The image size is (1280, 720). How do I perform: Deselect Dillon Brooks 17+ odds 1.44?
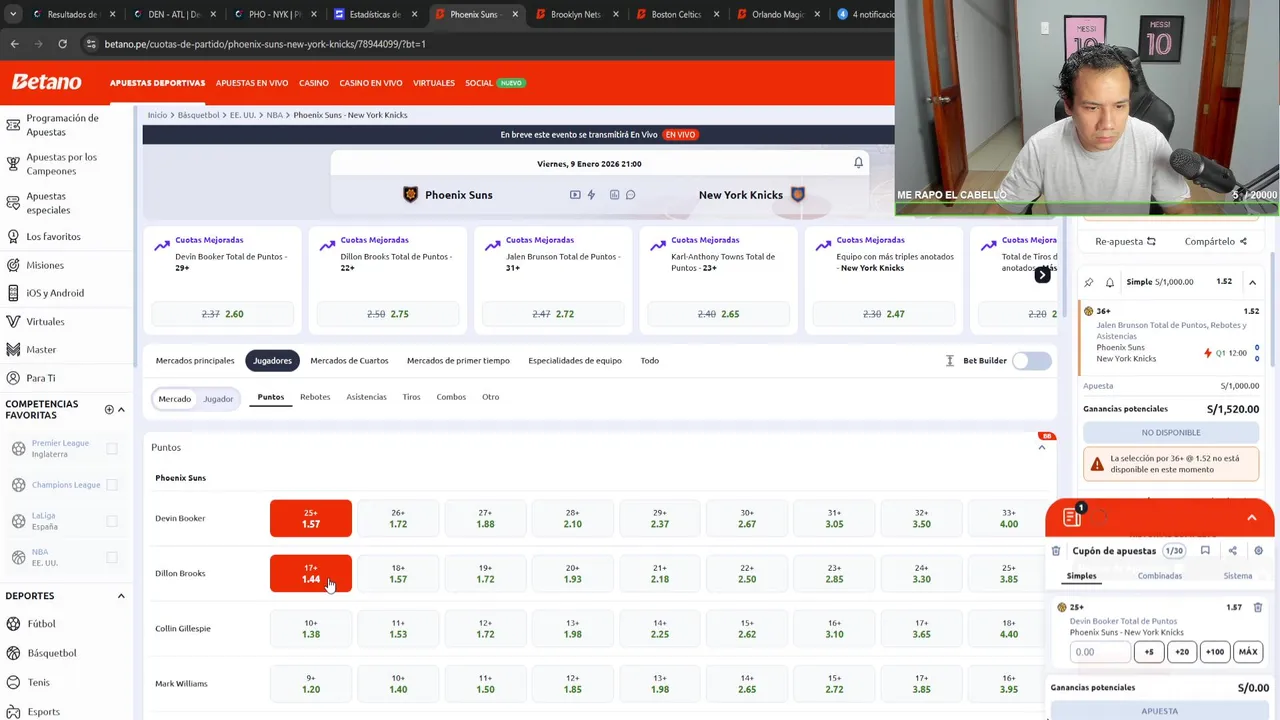coord(311,573)
